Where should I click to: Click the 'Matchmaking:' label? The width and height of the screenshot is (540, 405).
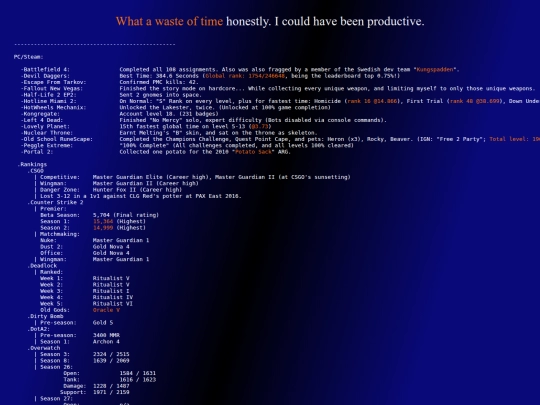60,234
